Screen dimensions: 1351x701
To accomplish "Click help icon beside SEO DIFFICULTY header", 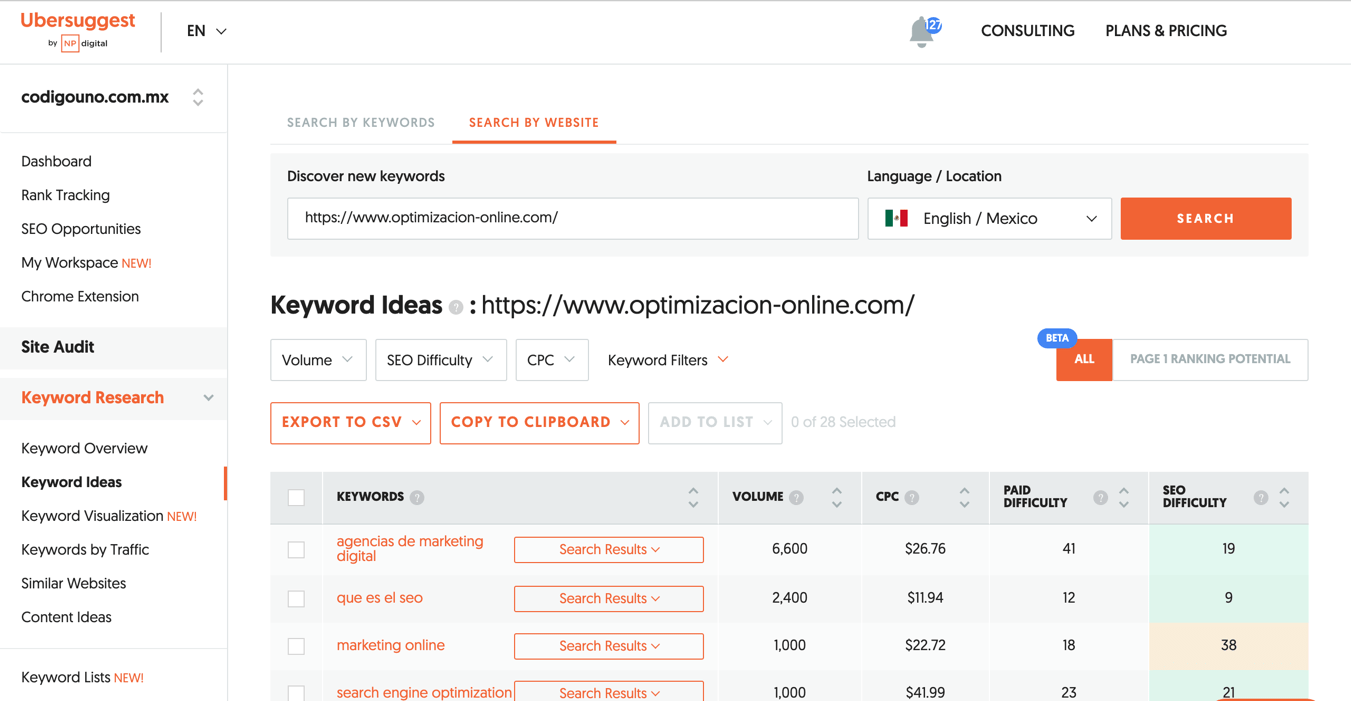I will (x=1261, y=497).
